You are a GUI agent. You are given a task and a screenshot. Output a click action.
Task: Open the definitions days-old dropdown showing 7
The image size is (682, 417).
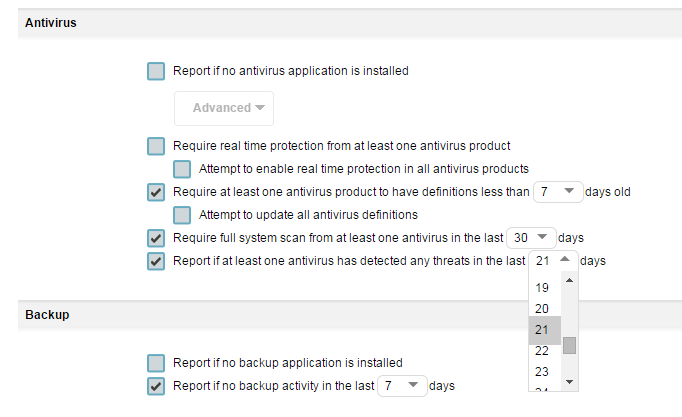(x=558, y=191)
